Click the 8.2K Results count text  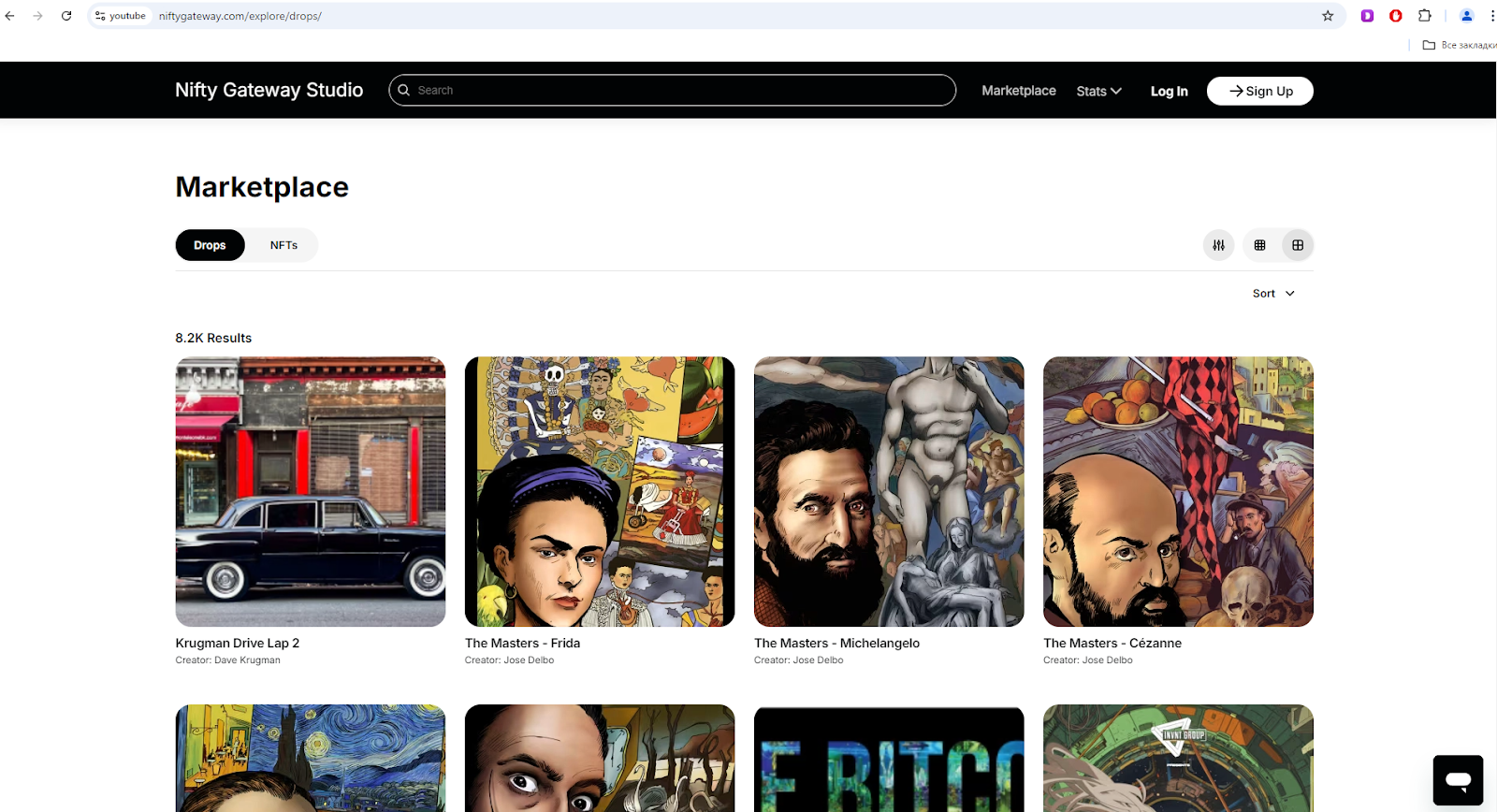(x=213, y=339)
